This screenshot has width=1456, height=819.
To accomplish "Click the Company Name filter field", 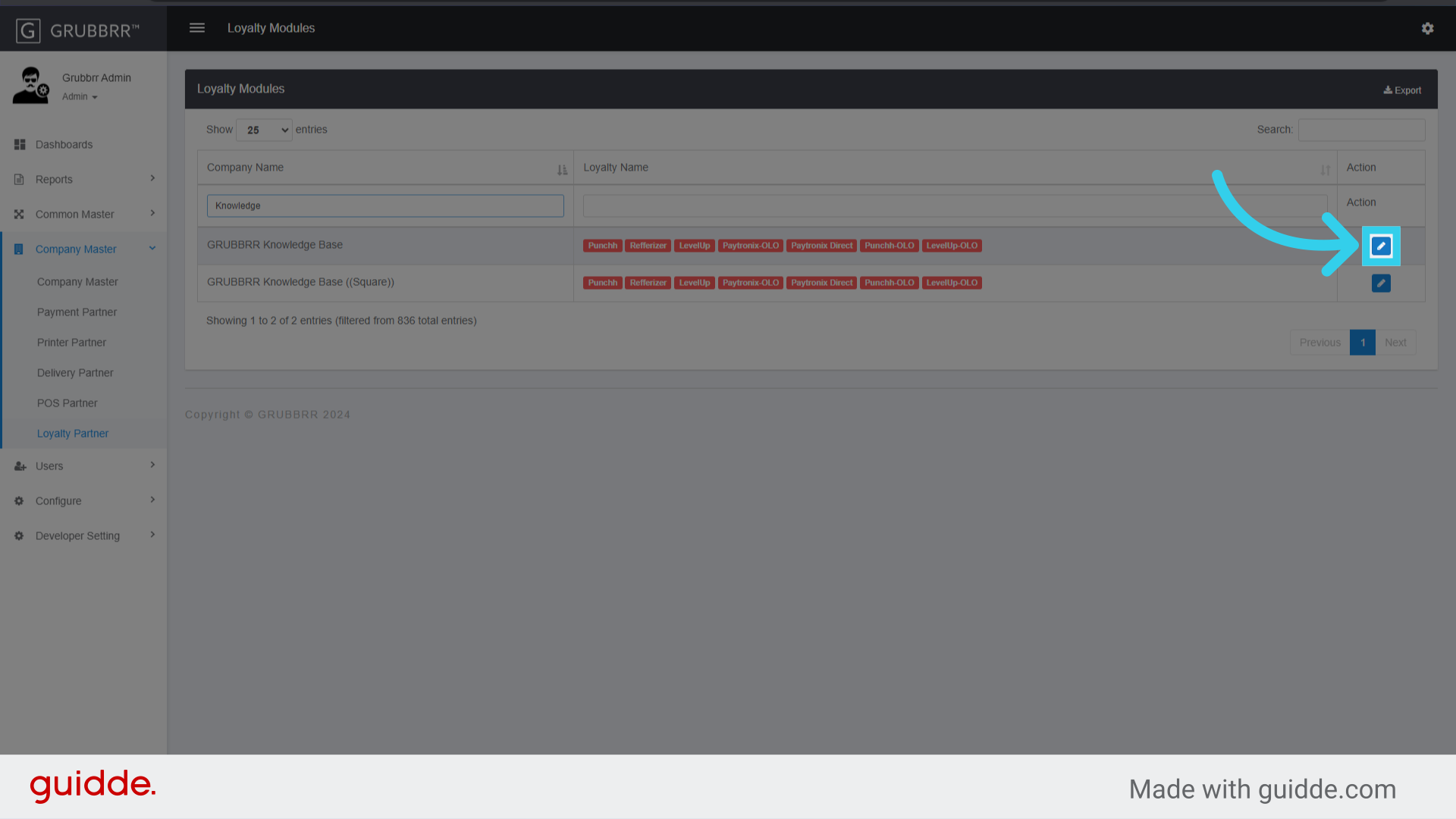I will (385, 206).
